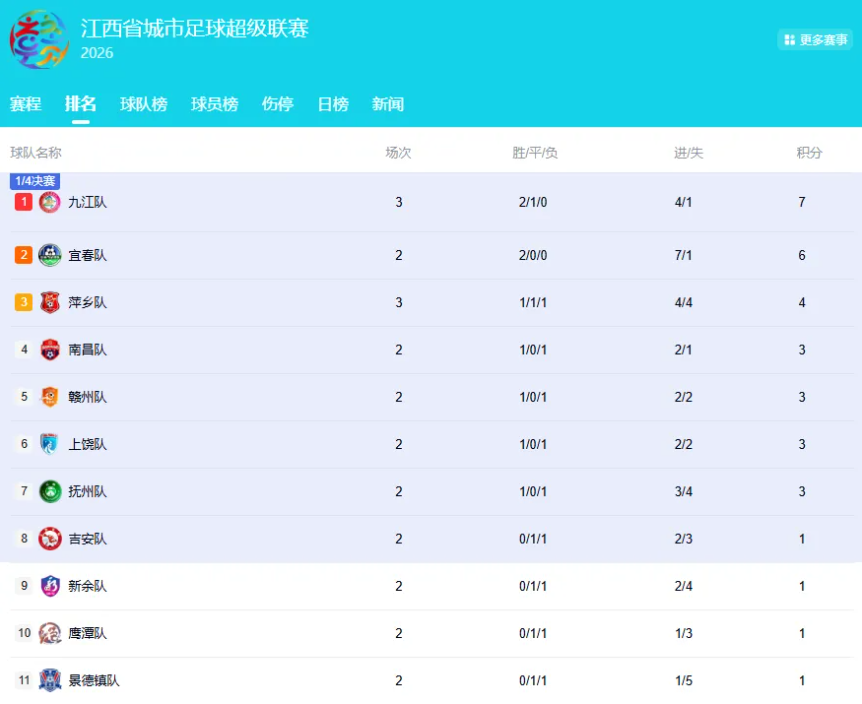Viewport: 862px width, 704px height.
Task: Open team name 萍乡队
Action: (x=87, y=302)
